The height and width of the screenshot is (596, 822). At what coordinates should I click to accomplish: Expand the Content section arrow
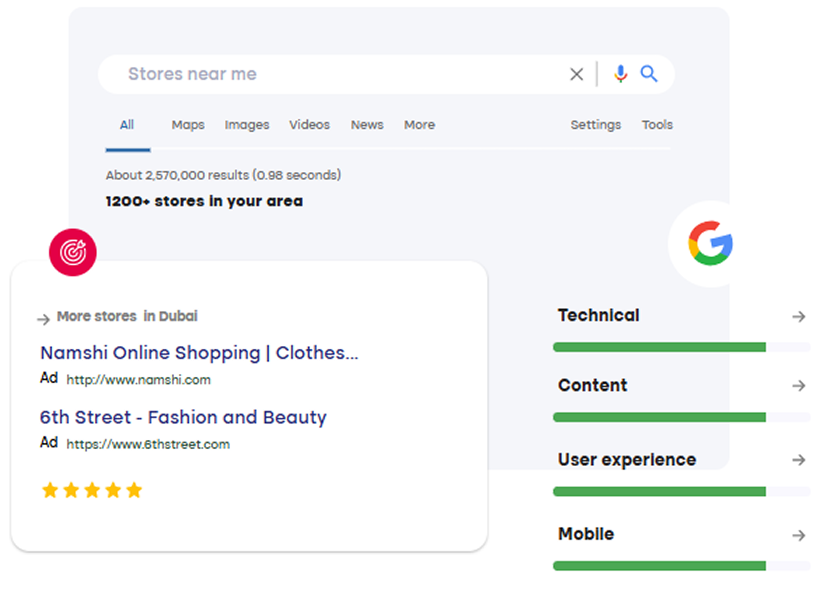pos(798,386)
